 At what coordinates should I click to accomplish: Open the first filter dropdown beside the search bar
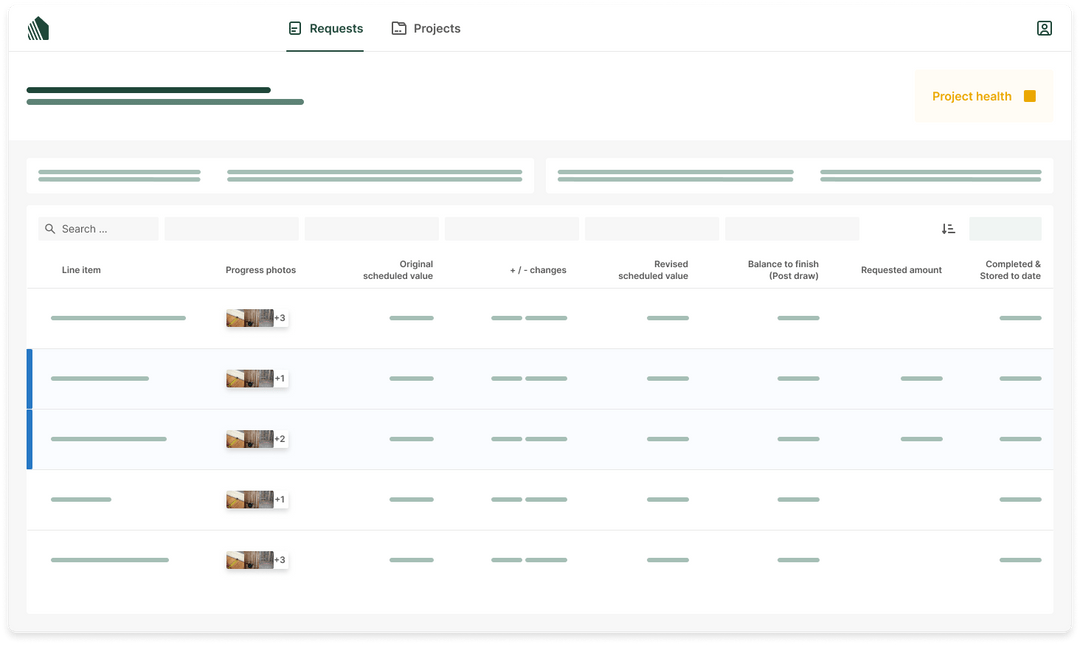pyautogui.click(x=231, y=228)
